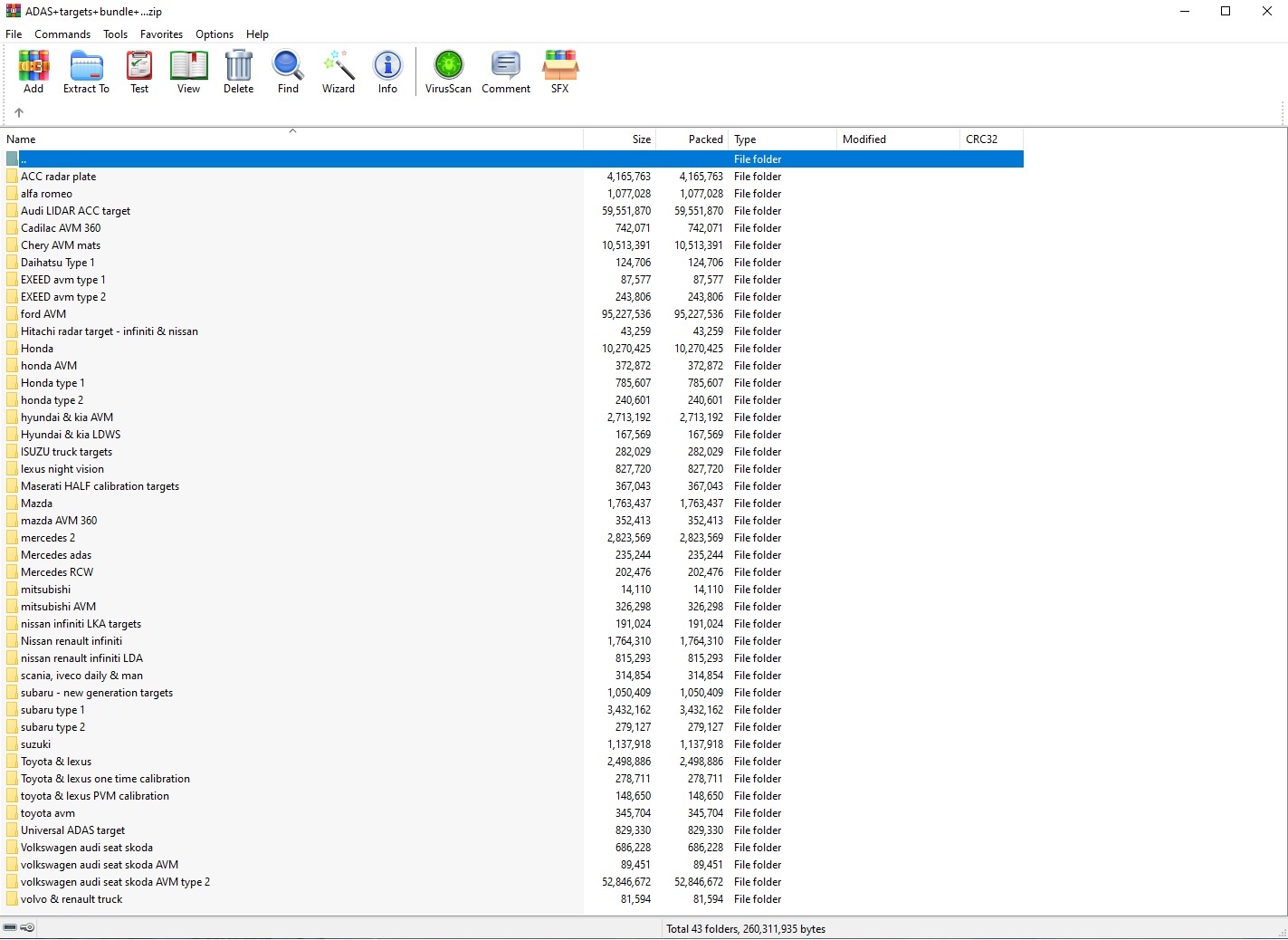Click the disk icon in status bar
This screenshot has width=1288, height=940.
click(x=10, y=927)
